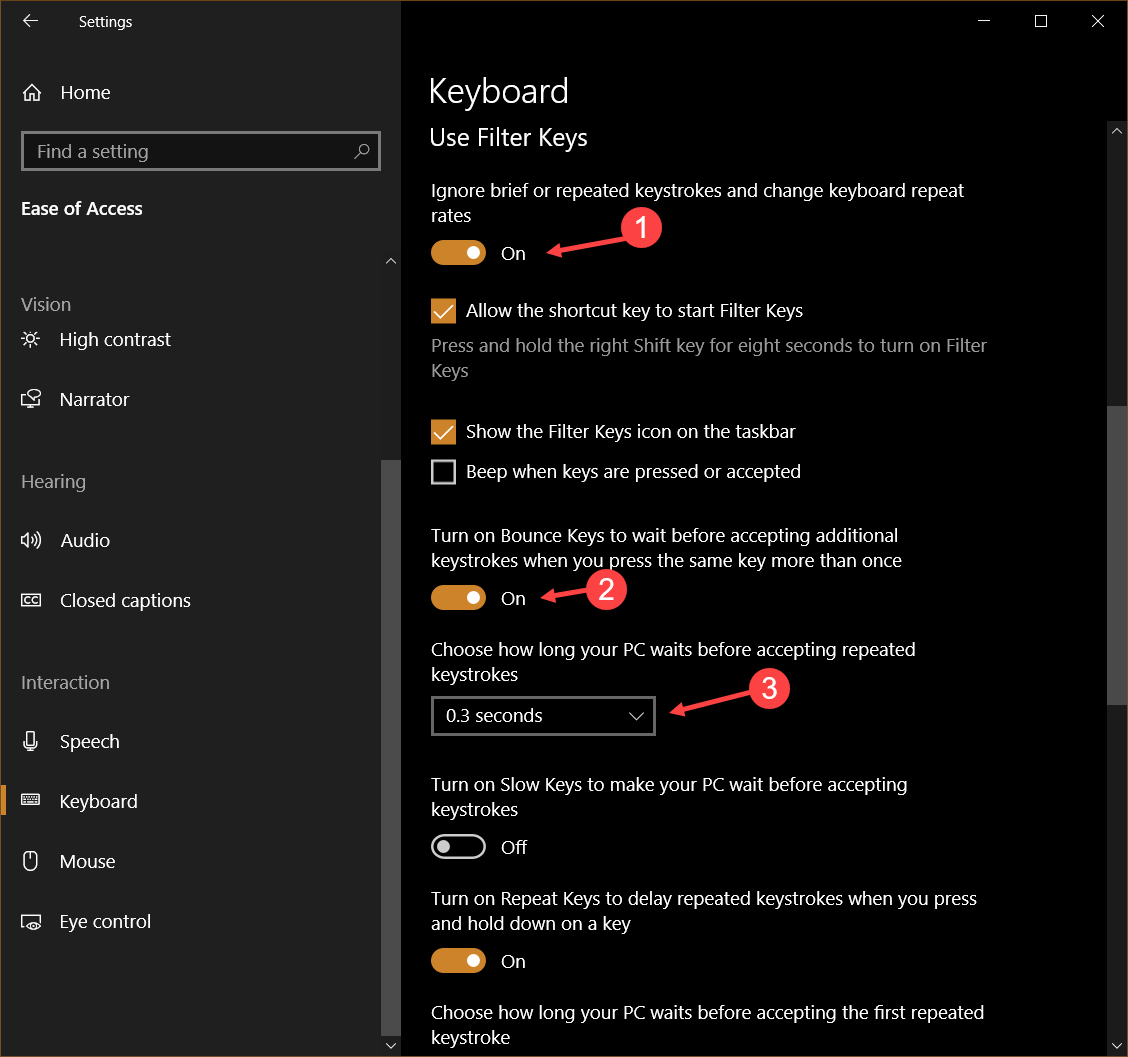Click the Audio speaker icon
The height and width of the screenshot is (1057, 1128).
pyautogui.click(x=31, y=540)
